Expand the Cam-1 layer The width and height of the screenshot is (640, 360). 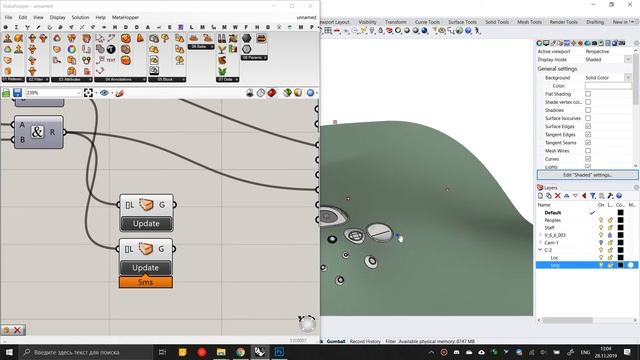(x=540, y=242)
